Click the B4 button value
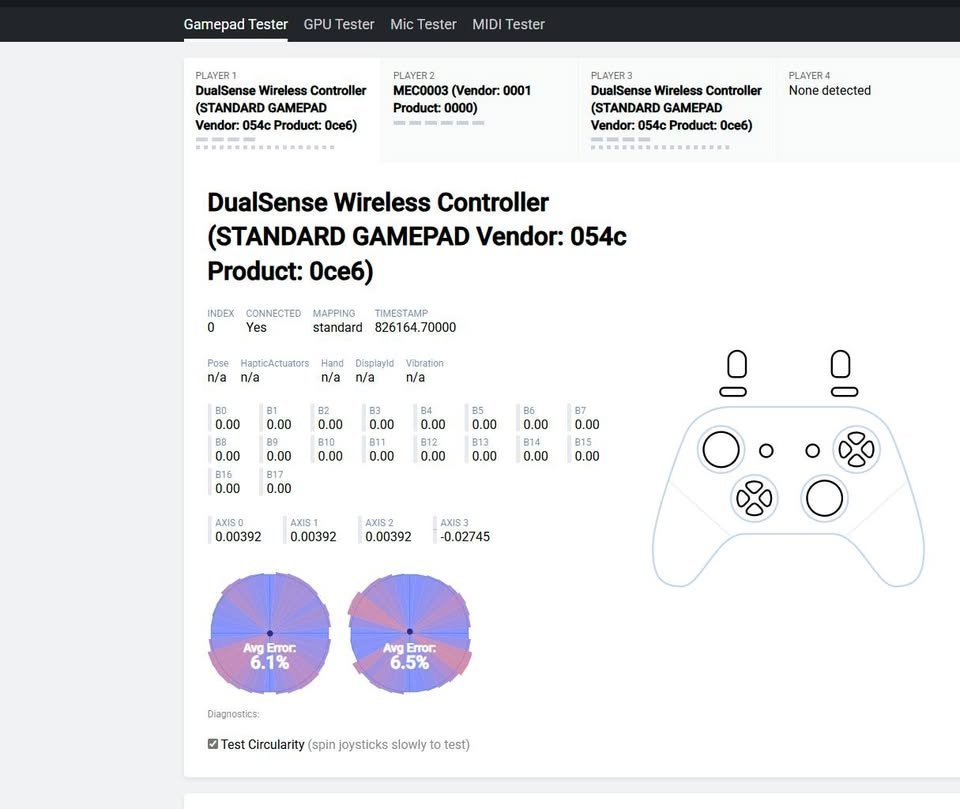The width and height of the screenshot is (960, 809). [x=433, y=424]
